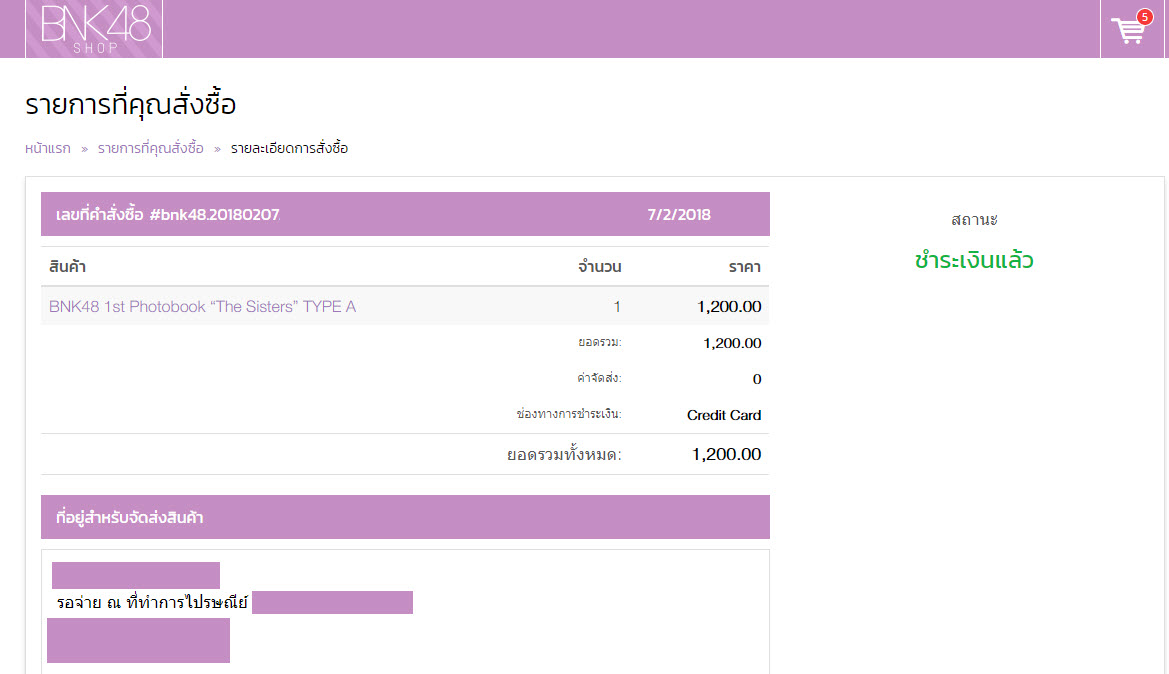
Task: Go to หน้าแรก breadcrumb link
Action: tap(48, 148)
